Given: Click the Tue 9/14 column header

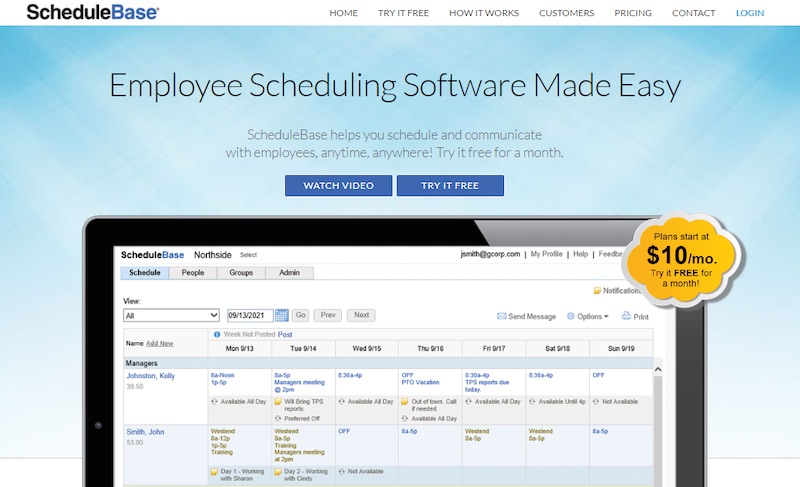Looking at the screenshot, I should click(x=304, y=349).
